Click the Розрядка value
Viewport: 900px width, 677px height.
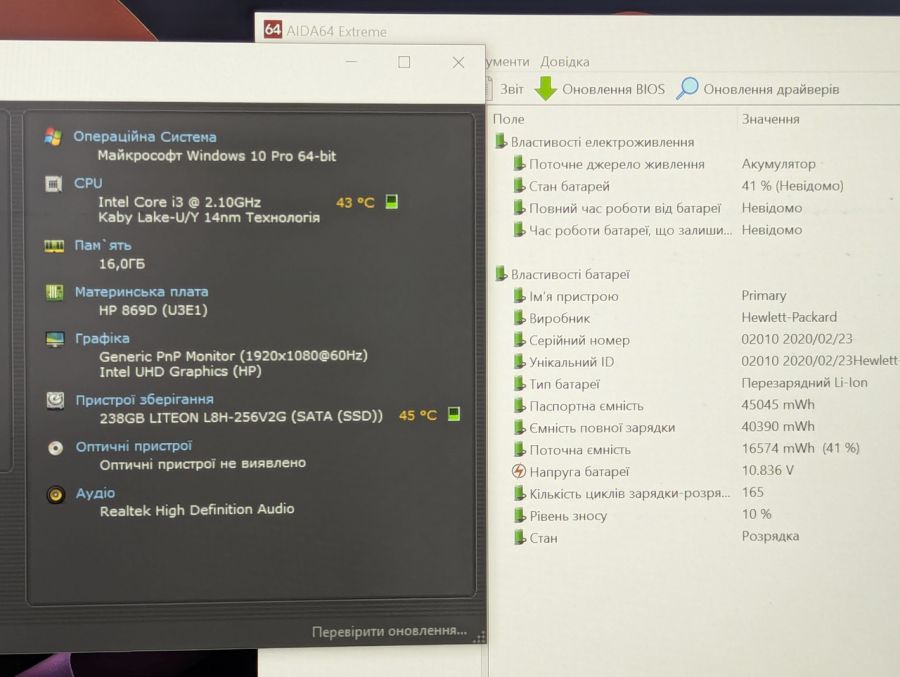(x=770, y=536)
